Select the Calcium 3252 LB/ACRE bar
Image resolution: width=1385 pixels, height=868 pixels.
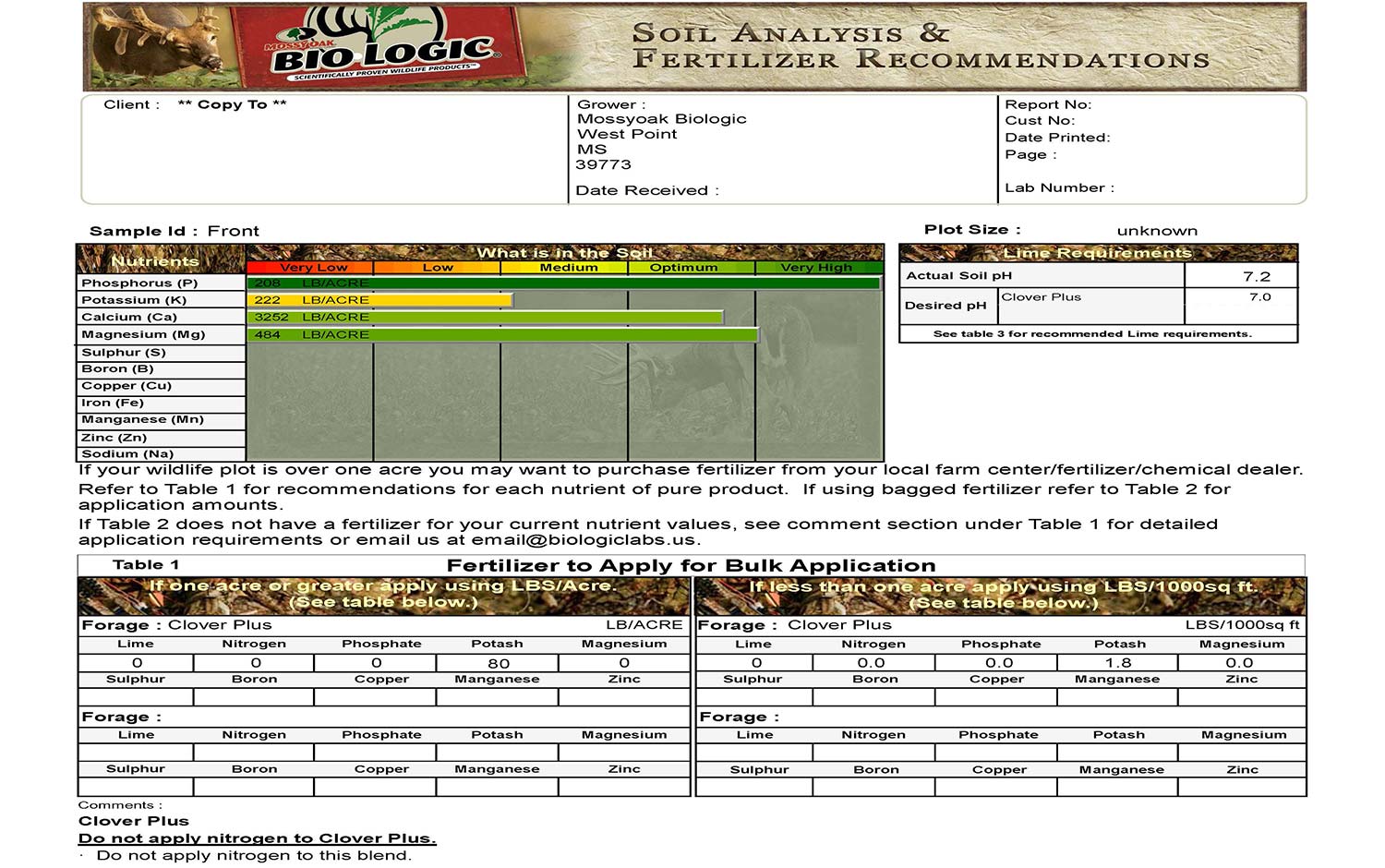click(x=485, y=318)
